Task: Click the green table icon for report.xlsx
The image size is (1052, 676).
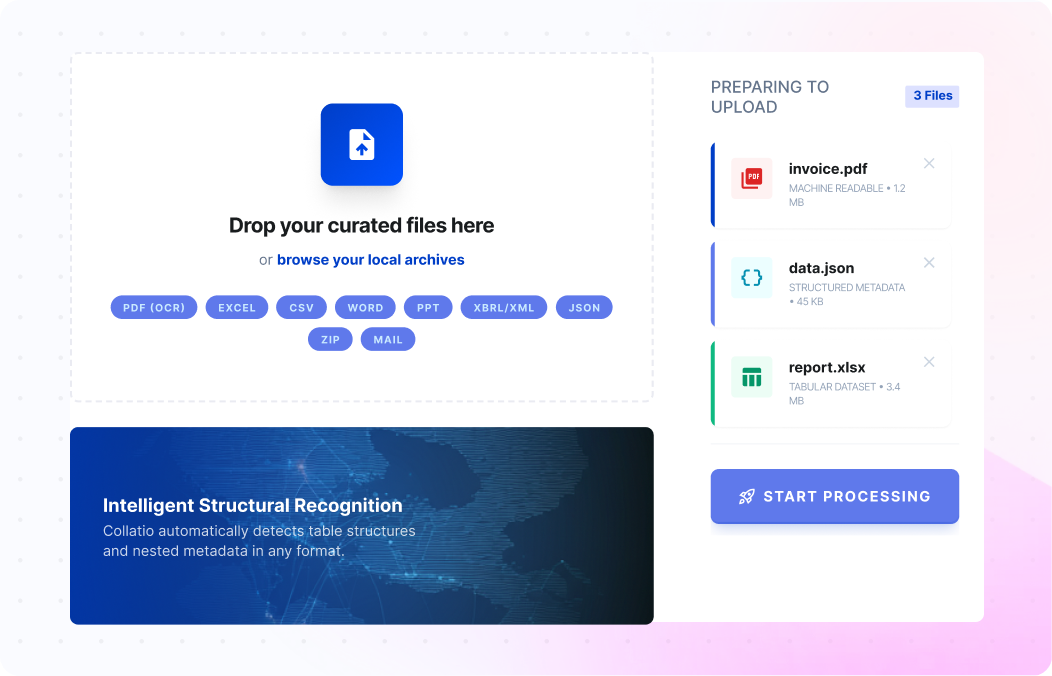Action: pyautogui.click(x=751, y=377)
